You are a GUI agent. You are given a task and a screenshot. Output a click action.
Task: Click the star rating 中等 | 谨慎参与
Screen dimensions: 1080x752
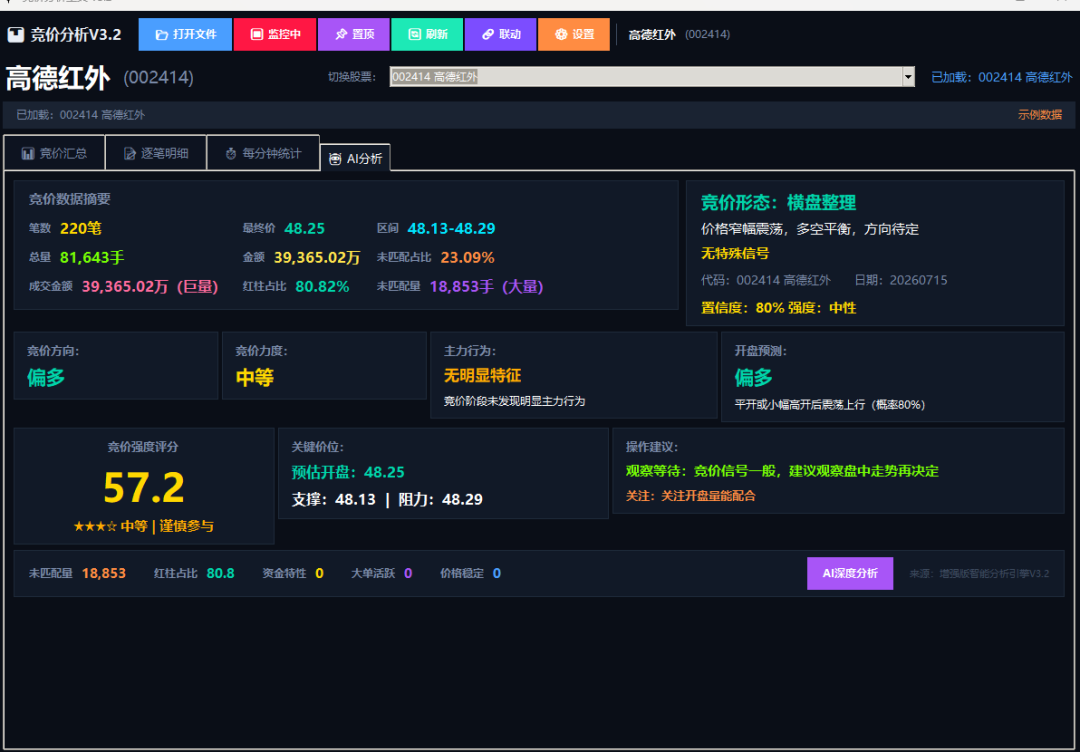pos(143,526)
